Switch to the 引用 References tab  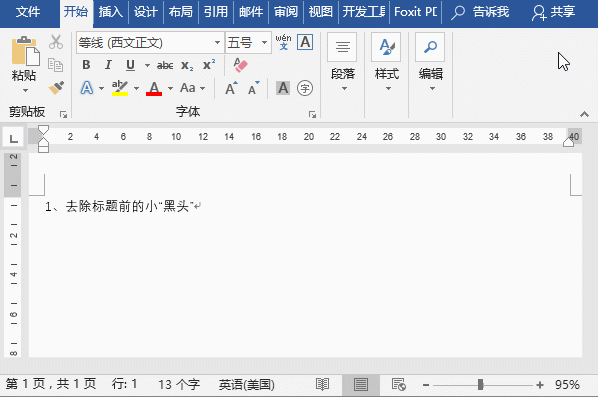point(215,12)
